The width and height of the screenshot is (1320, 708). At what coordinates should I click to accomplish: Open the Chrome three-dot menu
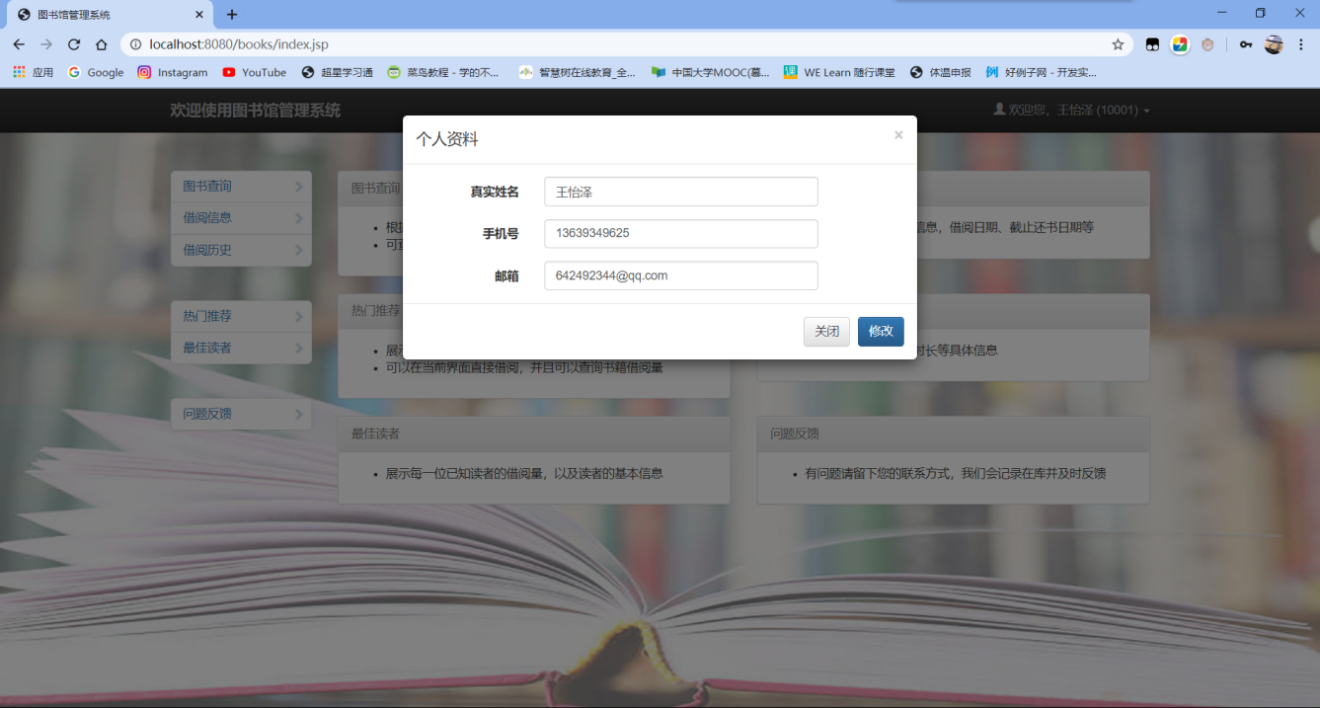(x=1301, y=44)
